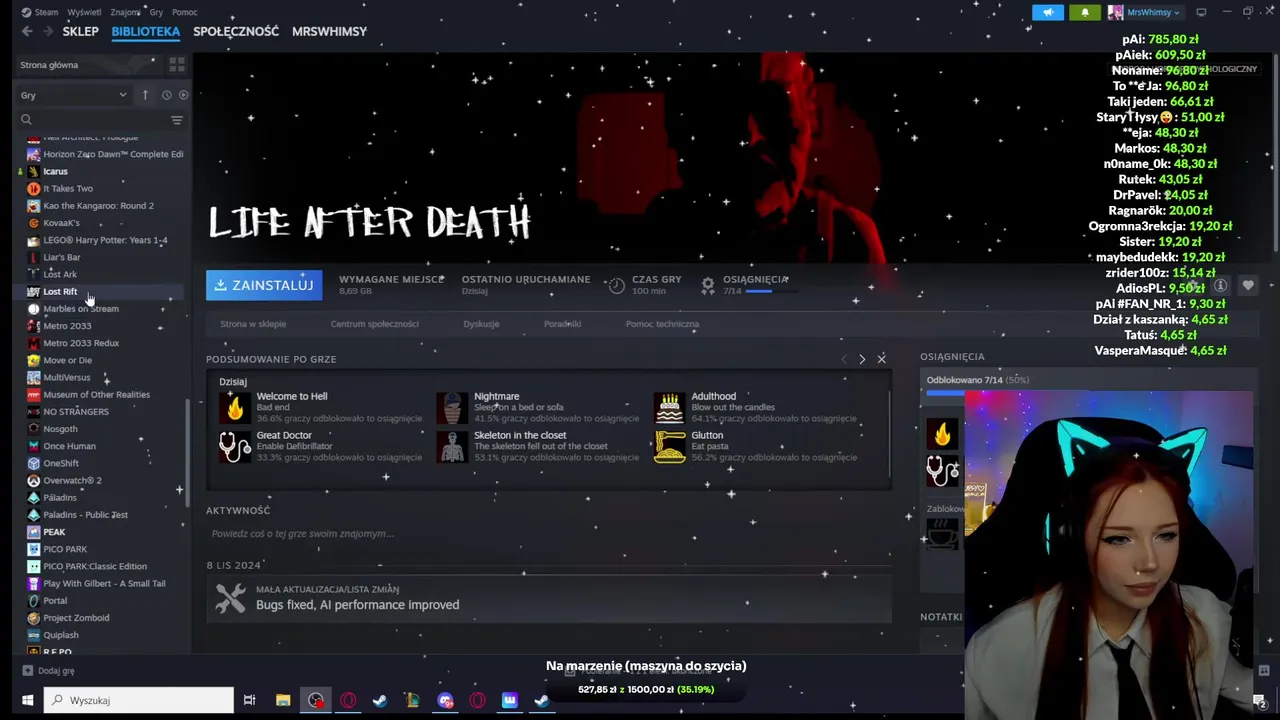Open advanced library filter options icon

pyautogui.click(x=177, y=120)
